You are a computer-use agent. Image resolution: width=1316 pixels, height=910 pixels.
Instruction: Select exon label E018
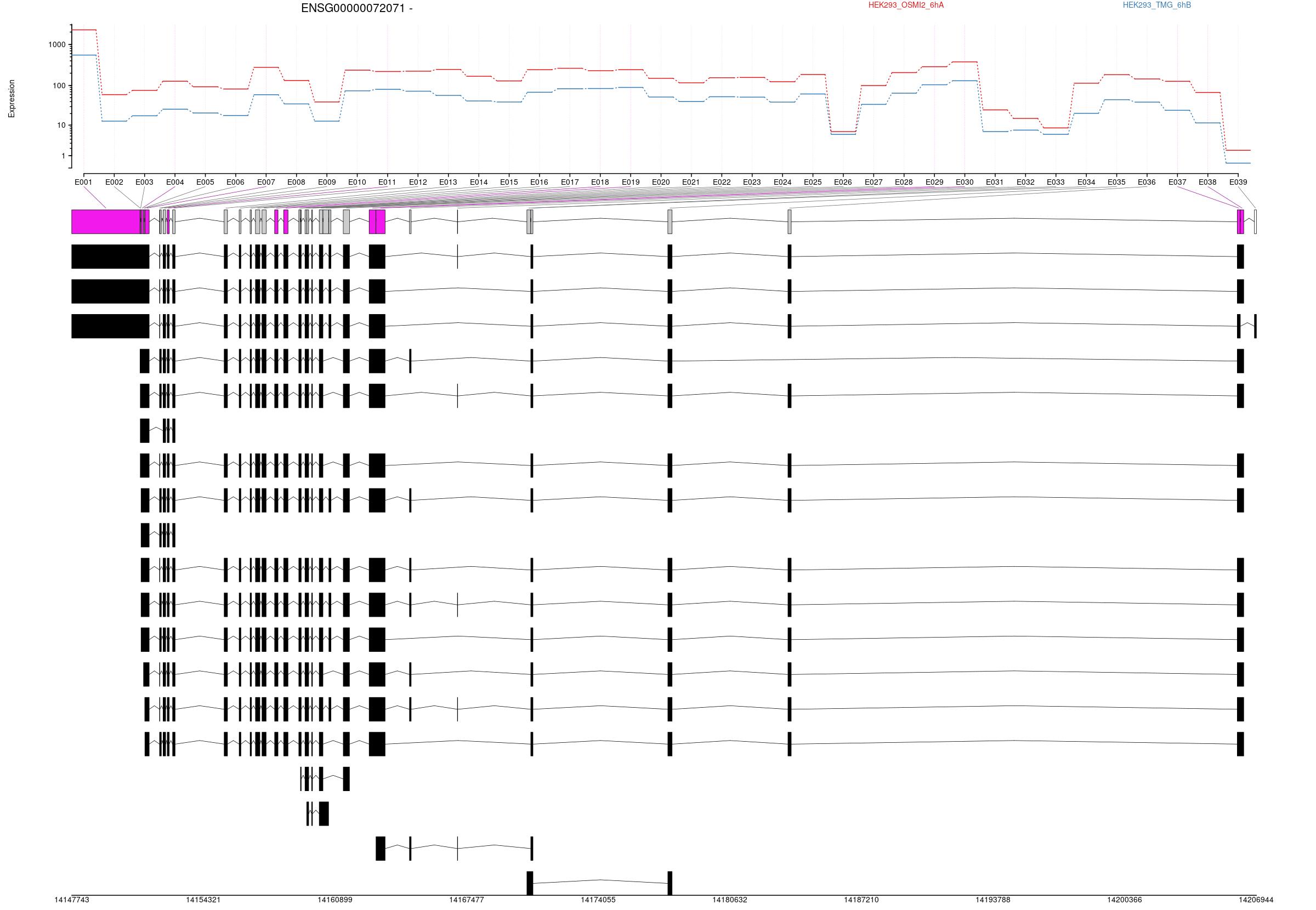[600, 183]
